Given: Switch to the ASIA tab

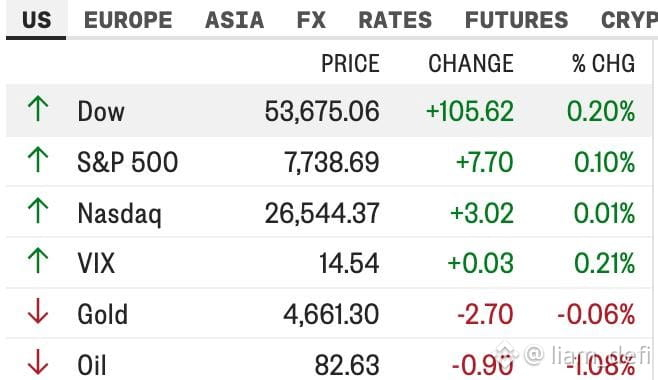Looking at the screenshot, I should pyautogui.click(x=234, y=20).
